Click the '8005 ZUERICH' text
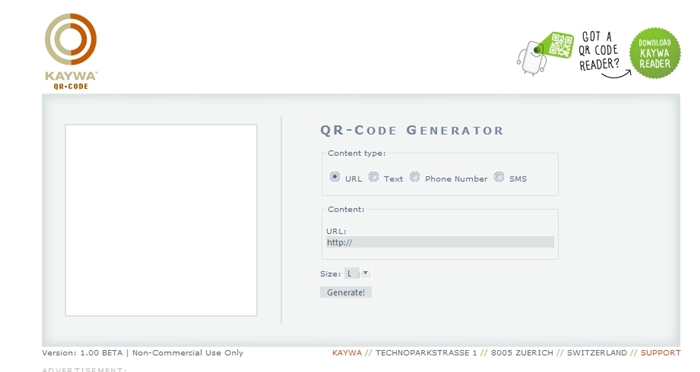The height and width of the screenshot is (372, 700). pyautogui.click(x=522, y=353)
